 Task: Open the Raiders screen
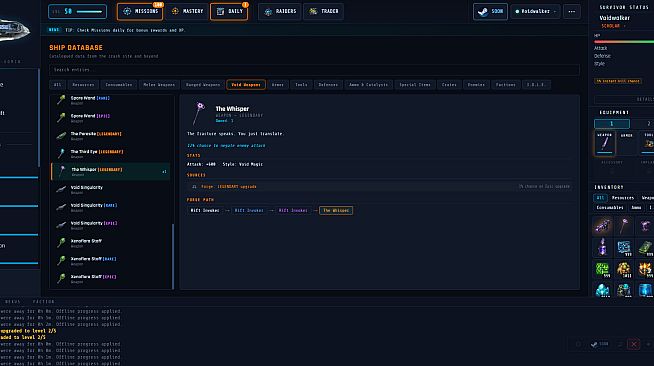[280, 11]
